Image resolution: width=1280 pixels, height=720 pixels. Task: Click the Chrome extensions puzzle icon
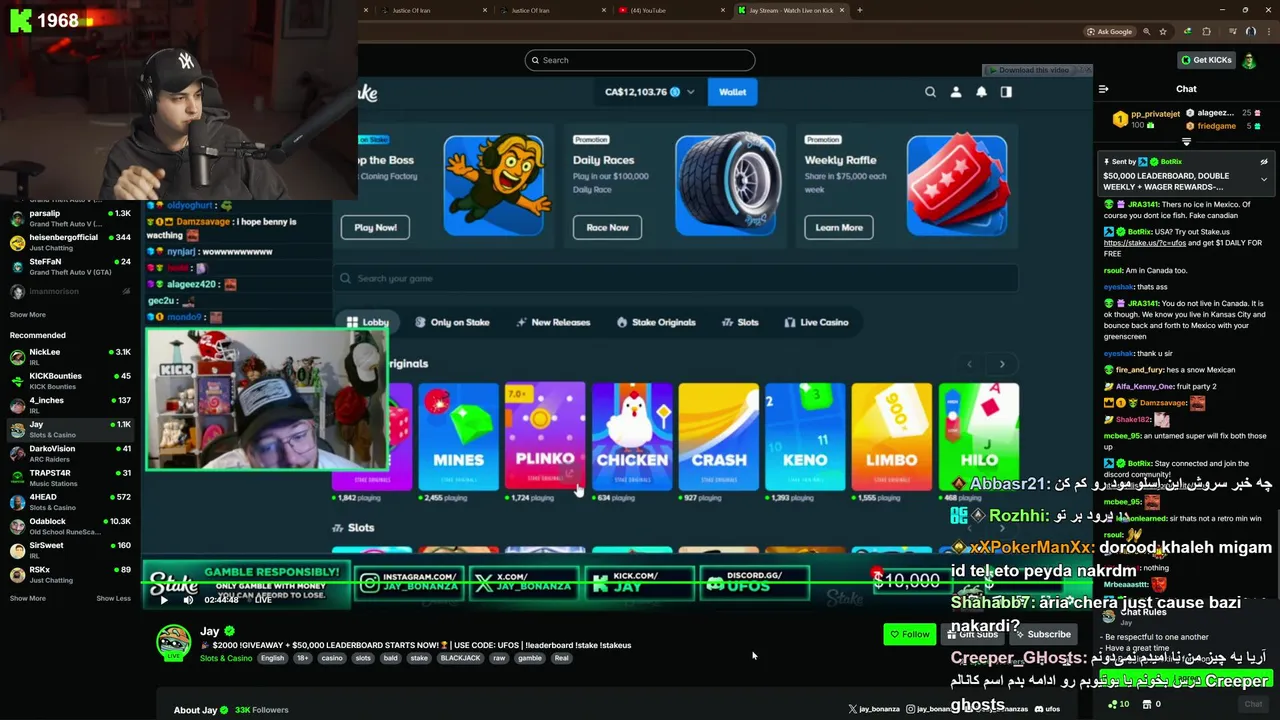(1206, 32)
